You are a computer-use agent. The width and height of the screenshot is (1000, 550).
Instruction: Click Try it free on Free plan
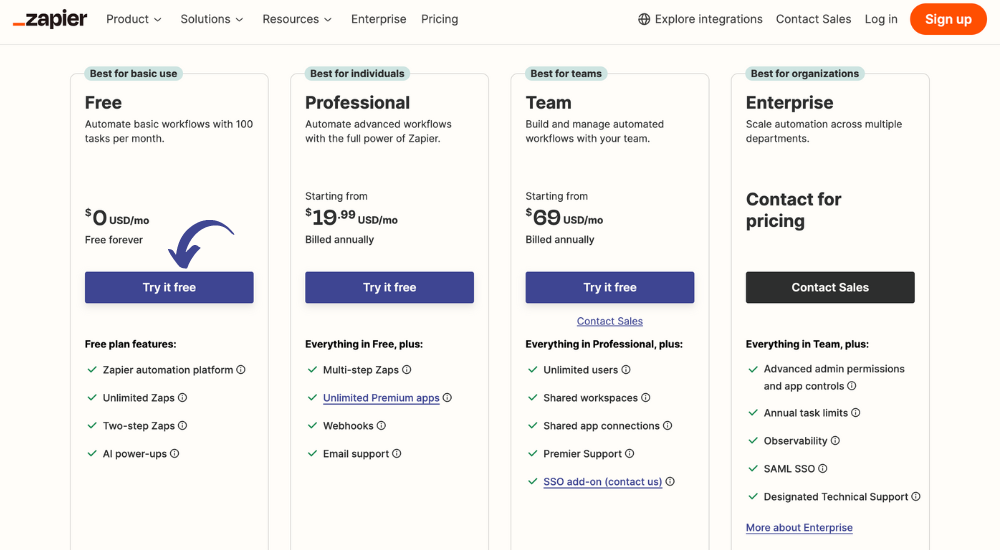pos(169,287)
